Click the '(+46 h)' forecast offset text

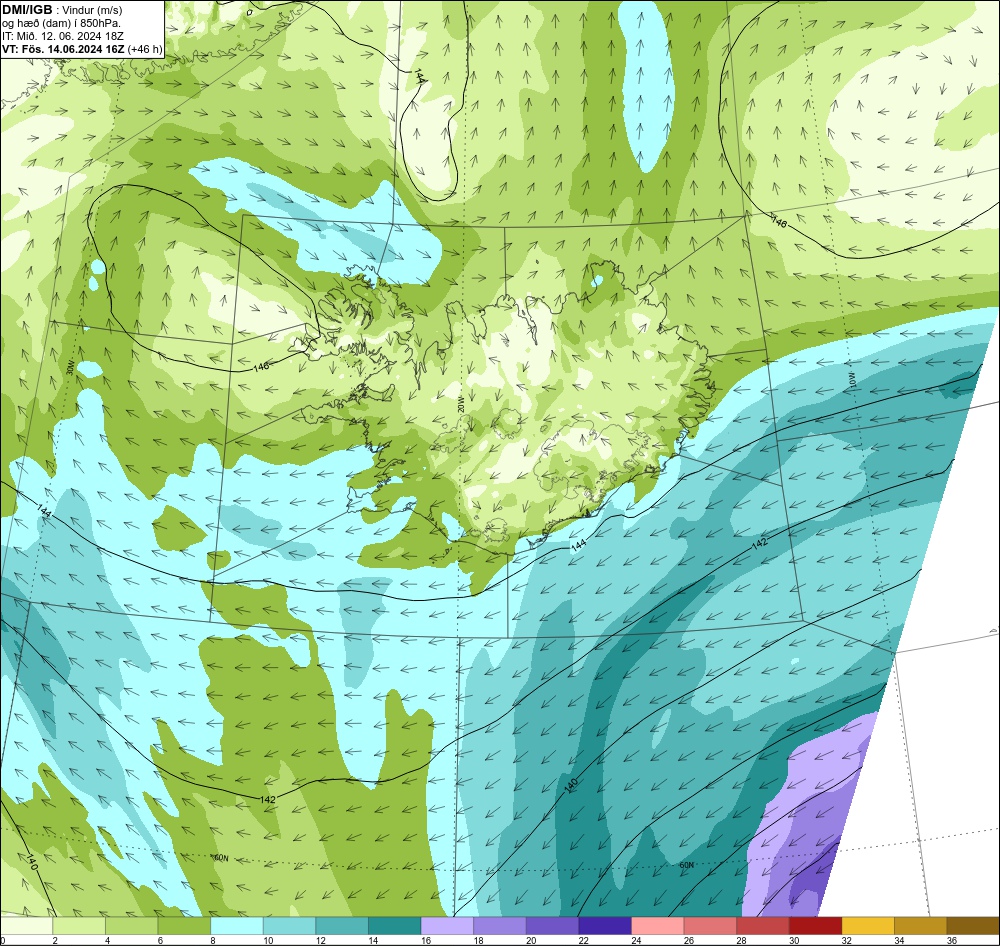coord(145,49)
